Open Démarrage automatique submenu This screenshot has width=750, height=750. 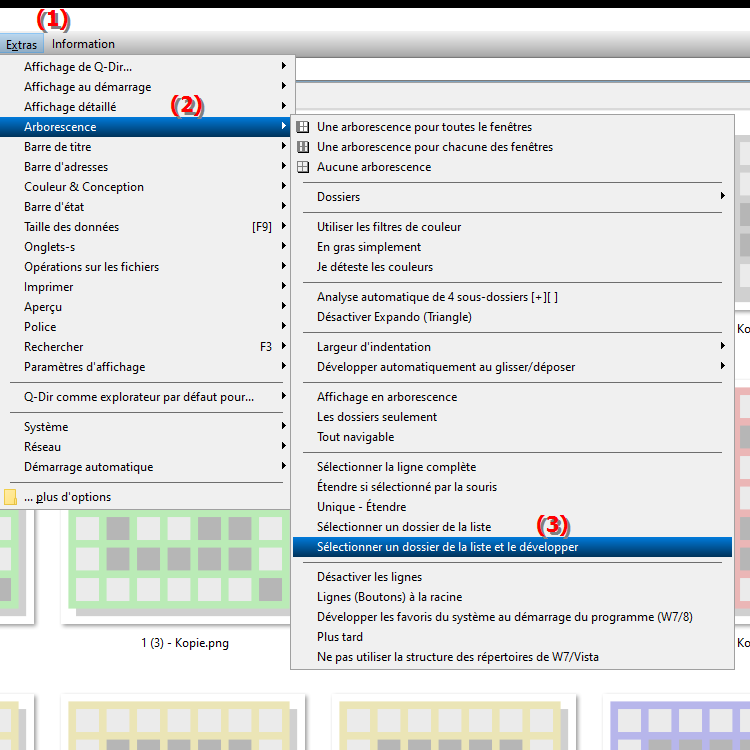[x=145, y=467]
